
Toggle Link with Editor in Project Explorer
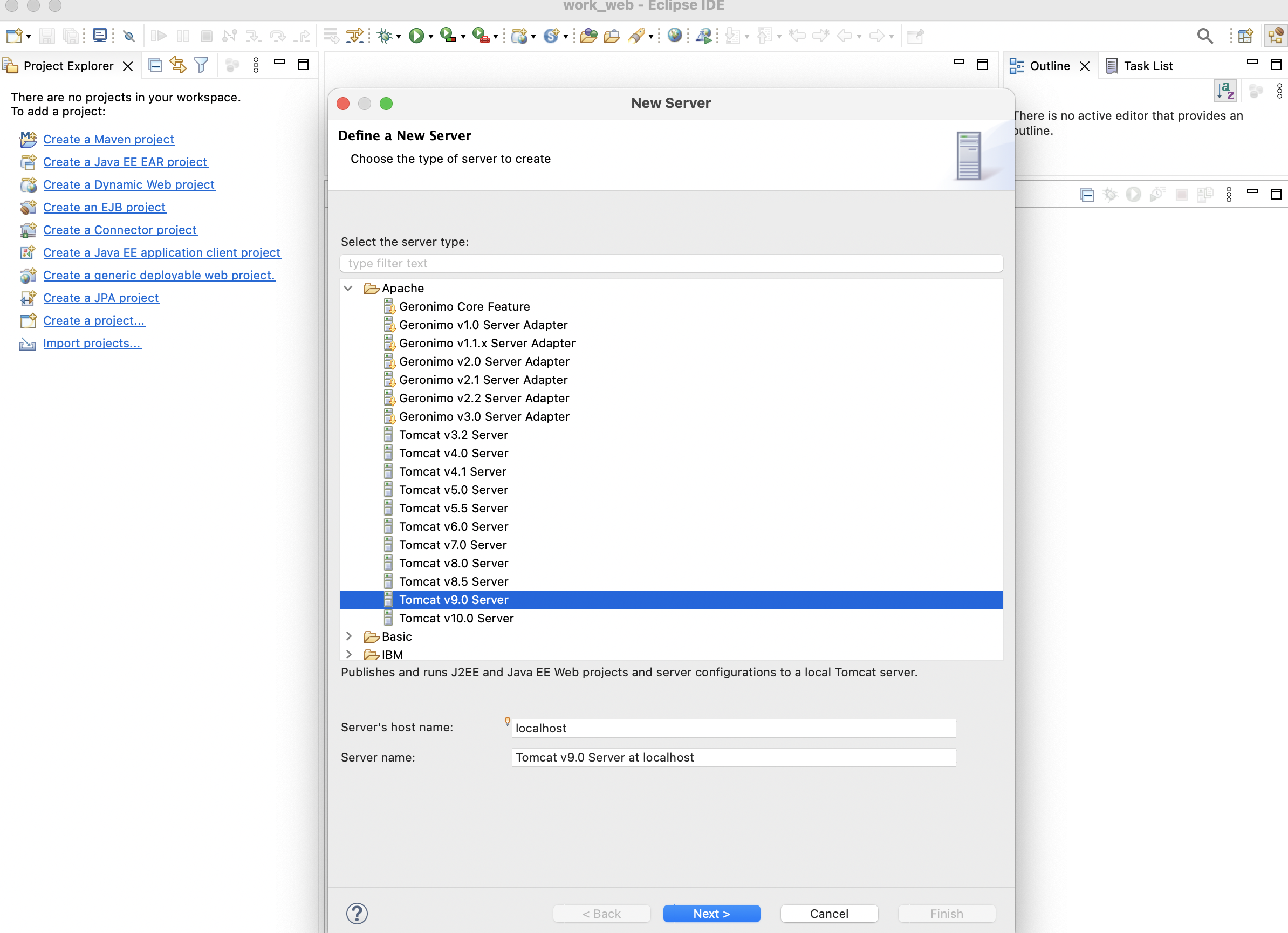point(178,66)
